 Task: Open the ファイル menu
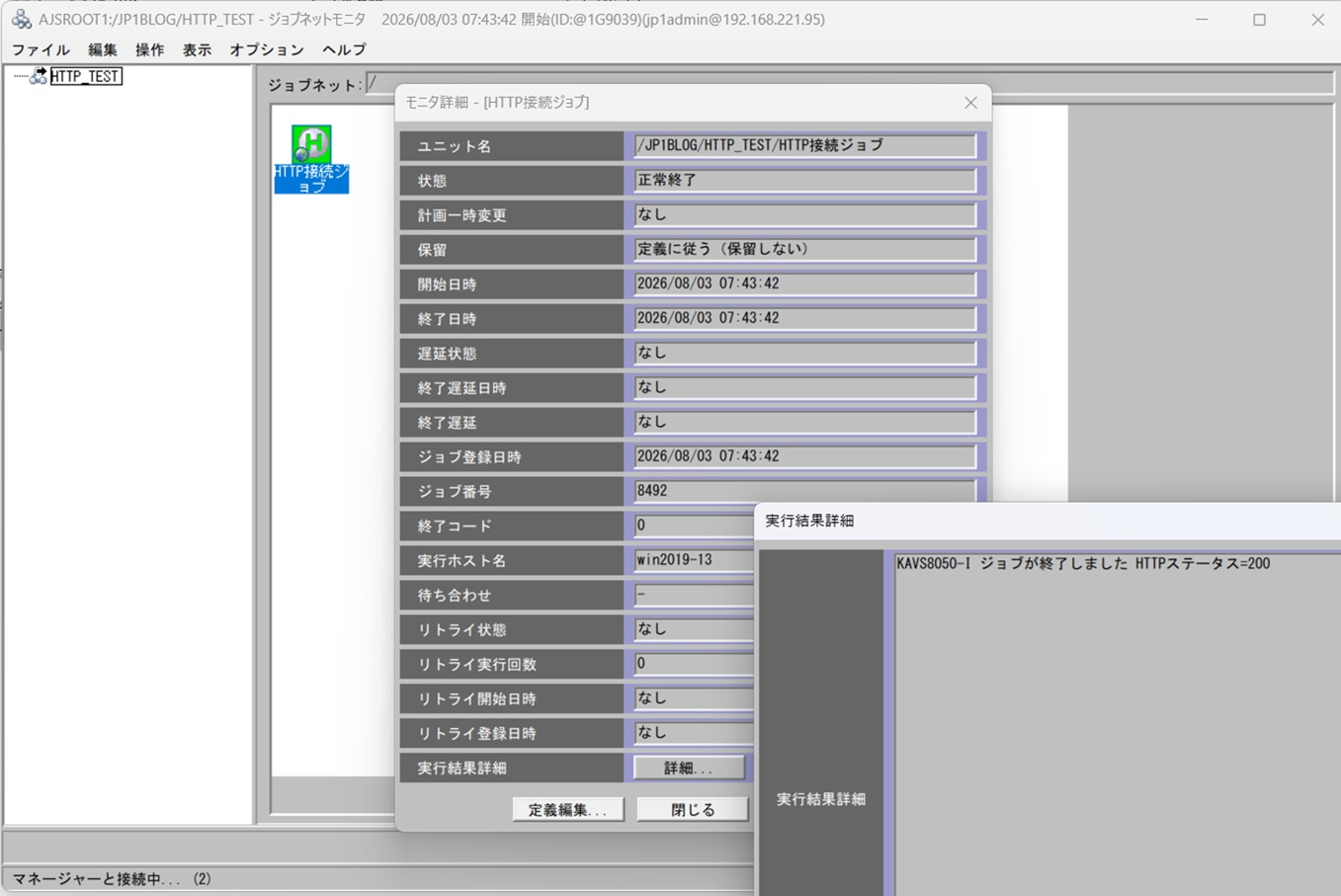coord(41,49)
